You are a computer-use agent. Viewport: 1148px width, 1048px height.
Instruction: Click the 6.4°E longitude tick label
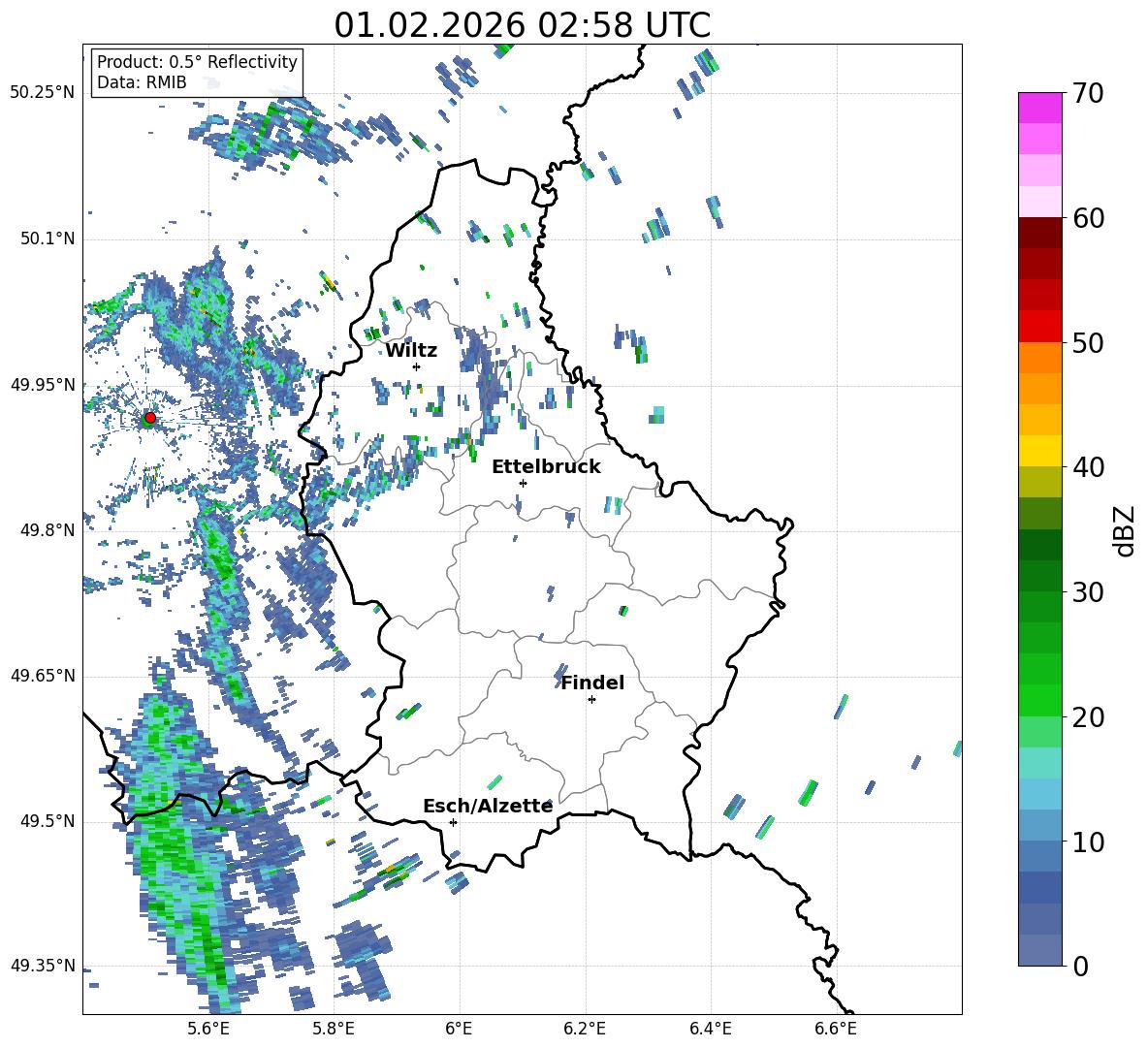pyautogui.click(x=711, y=1029)
